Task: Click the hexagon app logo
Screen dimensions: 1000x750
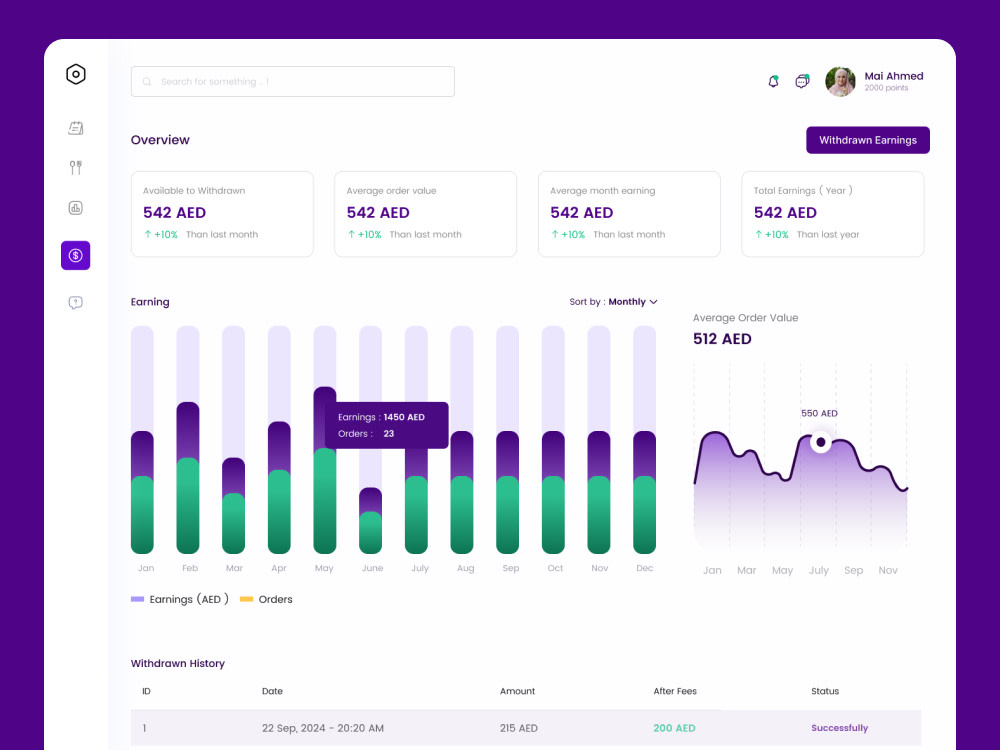Action: [x=76, y=74]
